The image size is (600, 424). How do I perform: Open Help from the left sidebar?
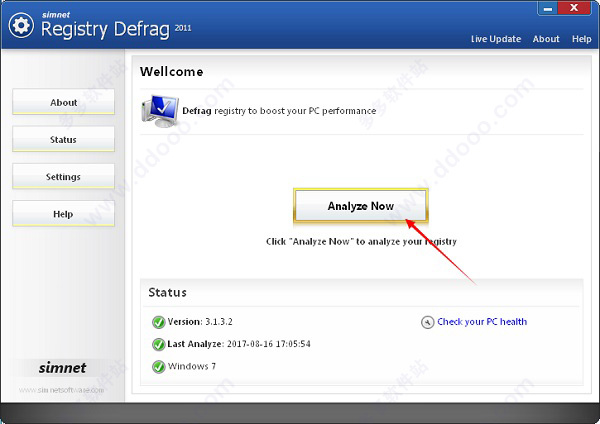64,213
